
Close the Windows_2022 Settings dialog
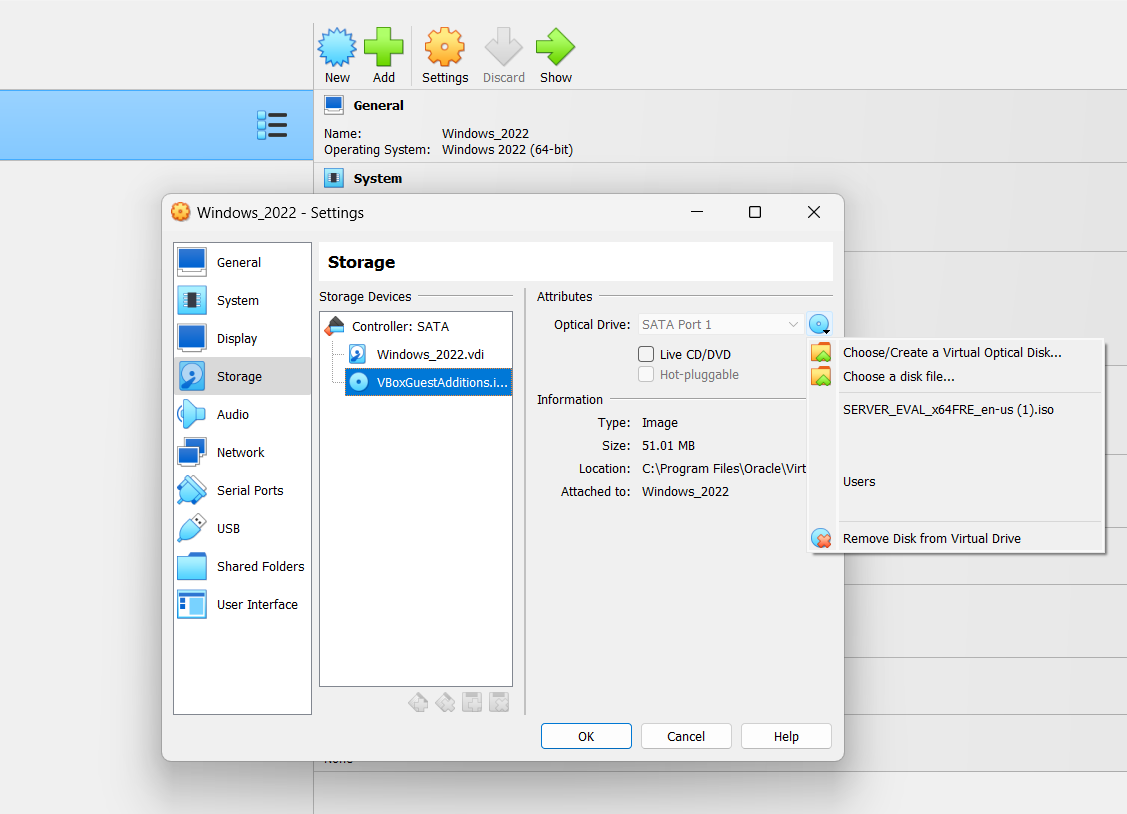[x=814, y=212]
